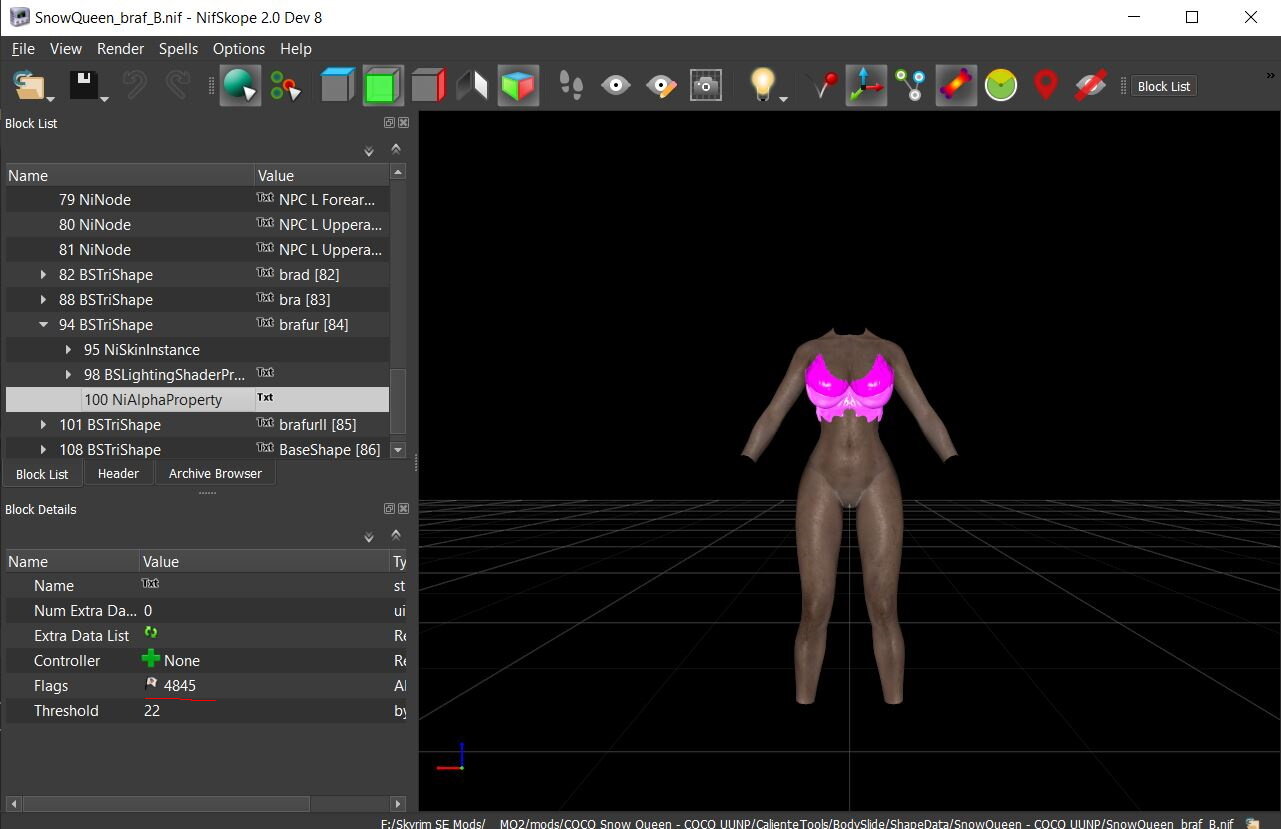1281x829 pixels.
Task: Click the green circle Constraints icon
Action: click(1000, 85)
